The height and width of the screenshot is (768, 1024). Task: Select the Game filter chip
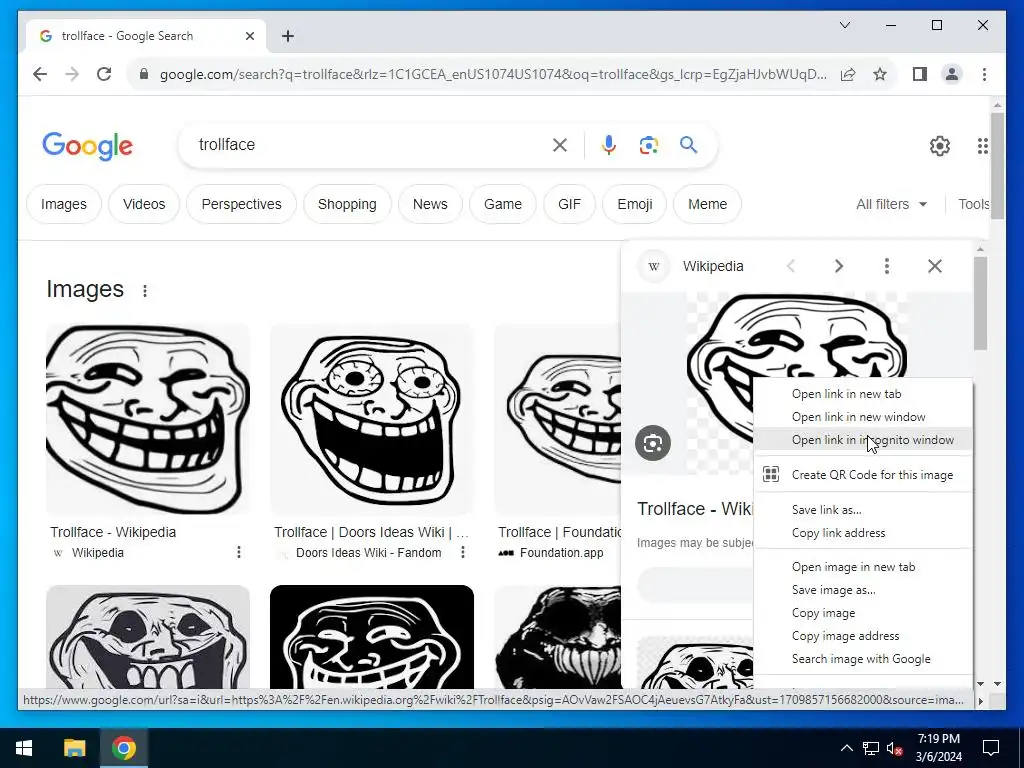[503, 204]
